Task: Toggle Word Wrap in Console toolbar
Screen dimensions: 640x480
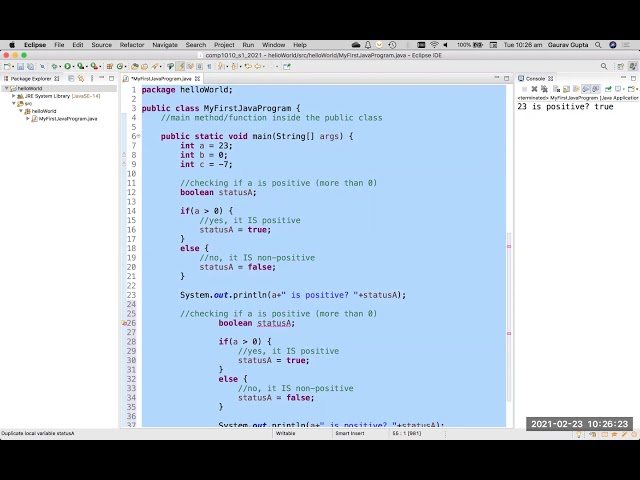Action: tap(576, 89)
